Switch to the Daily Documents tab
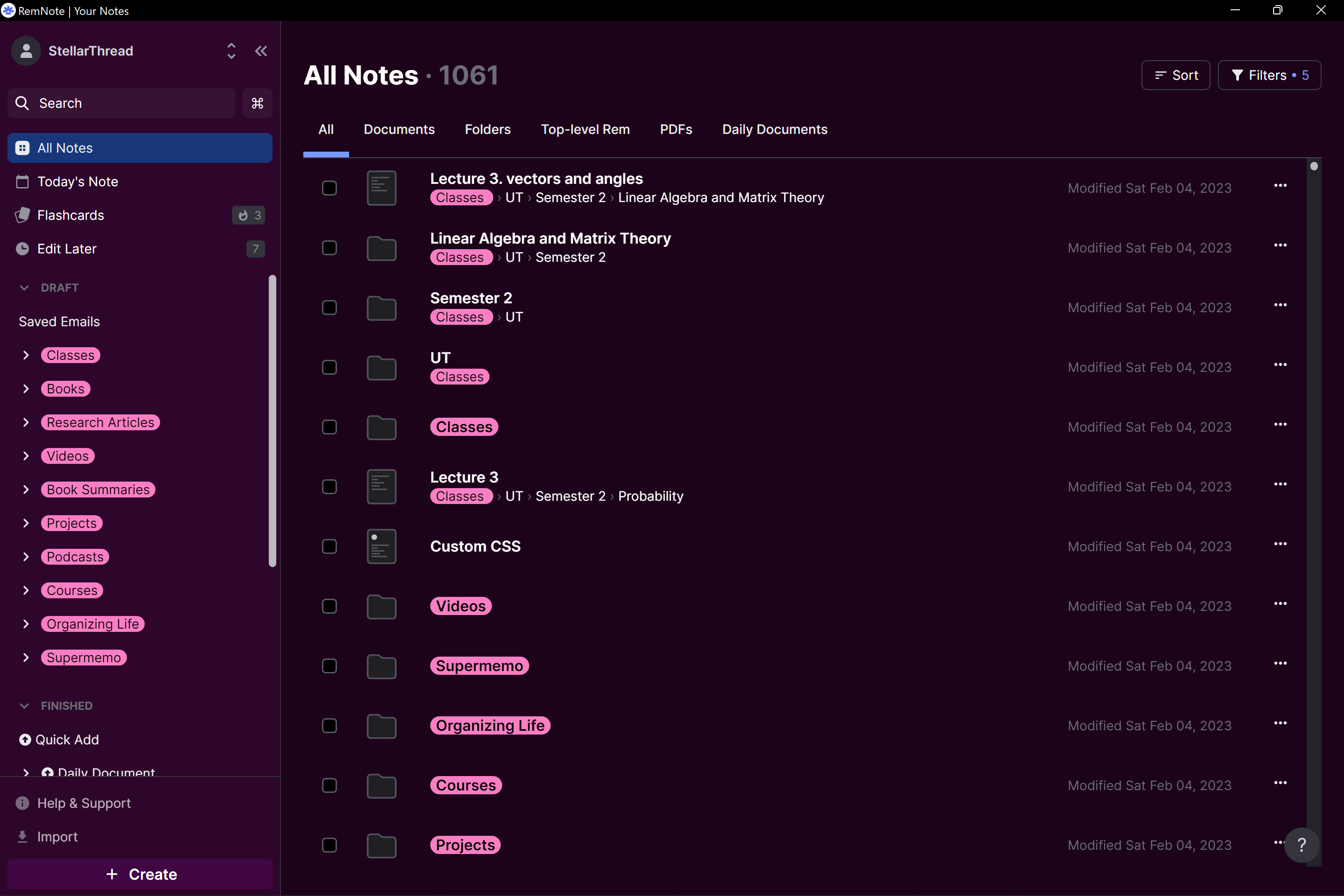The width and height of the screenshot is (1344, 896). pyautogui.click(x=775, y=130)
